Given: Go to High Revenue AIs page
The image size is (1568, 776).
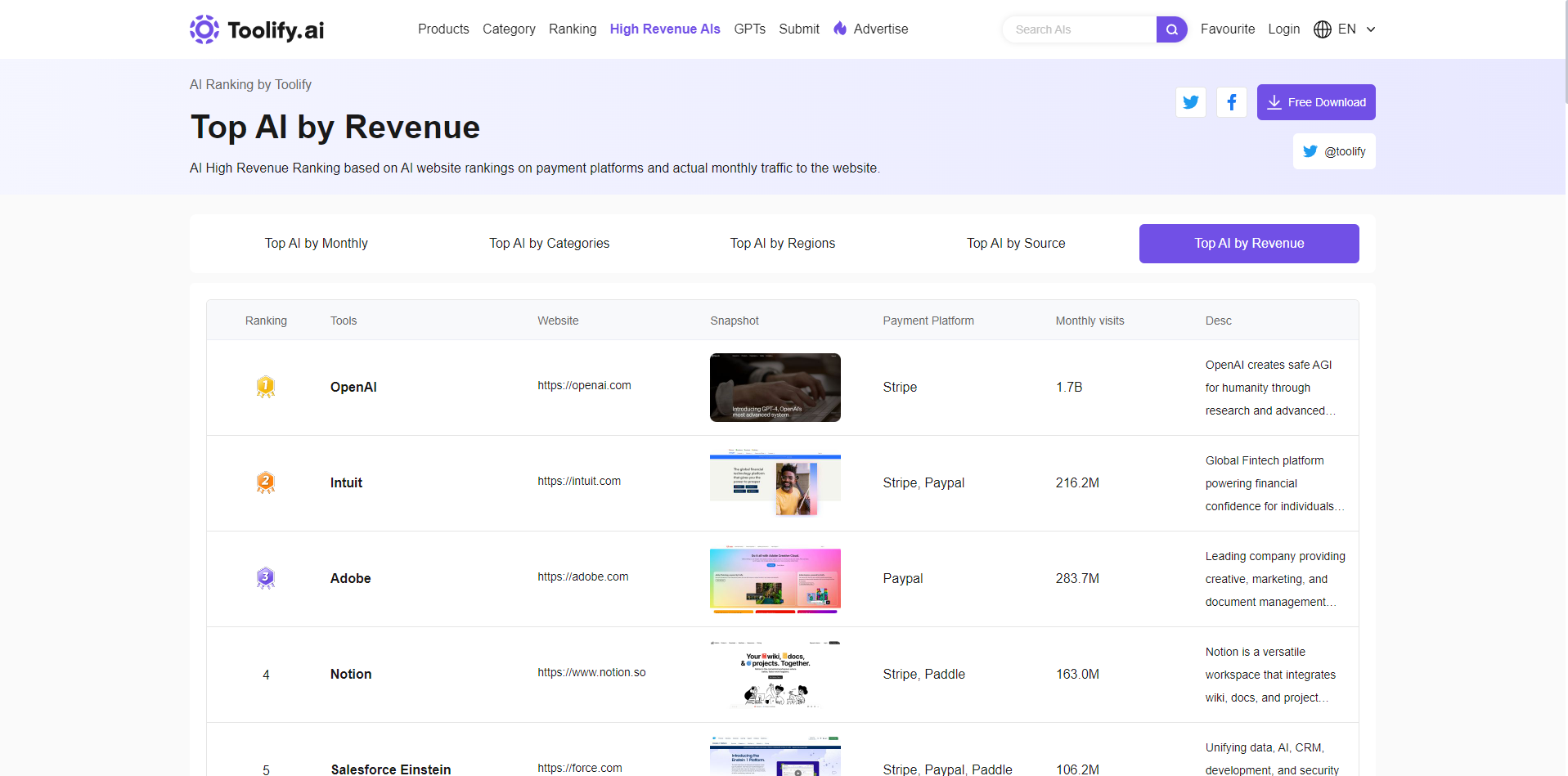Looking at the screenshot, I should (x=665, y=29).
